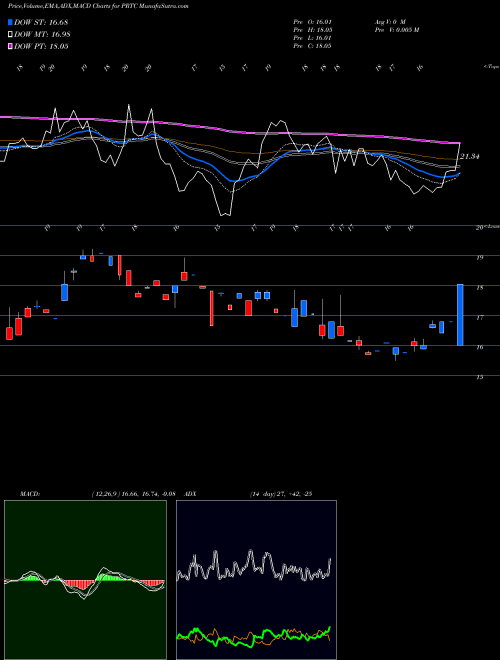Open the dark blue ADX indicator panel
This screenshot has height=660, width=500.
pos(256,580)
